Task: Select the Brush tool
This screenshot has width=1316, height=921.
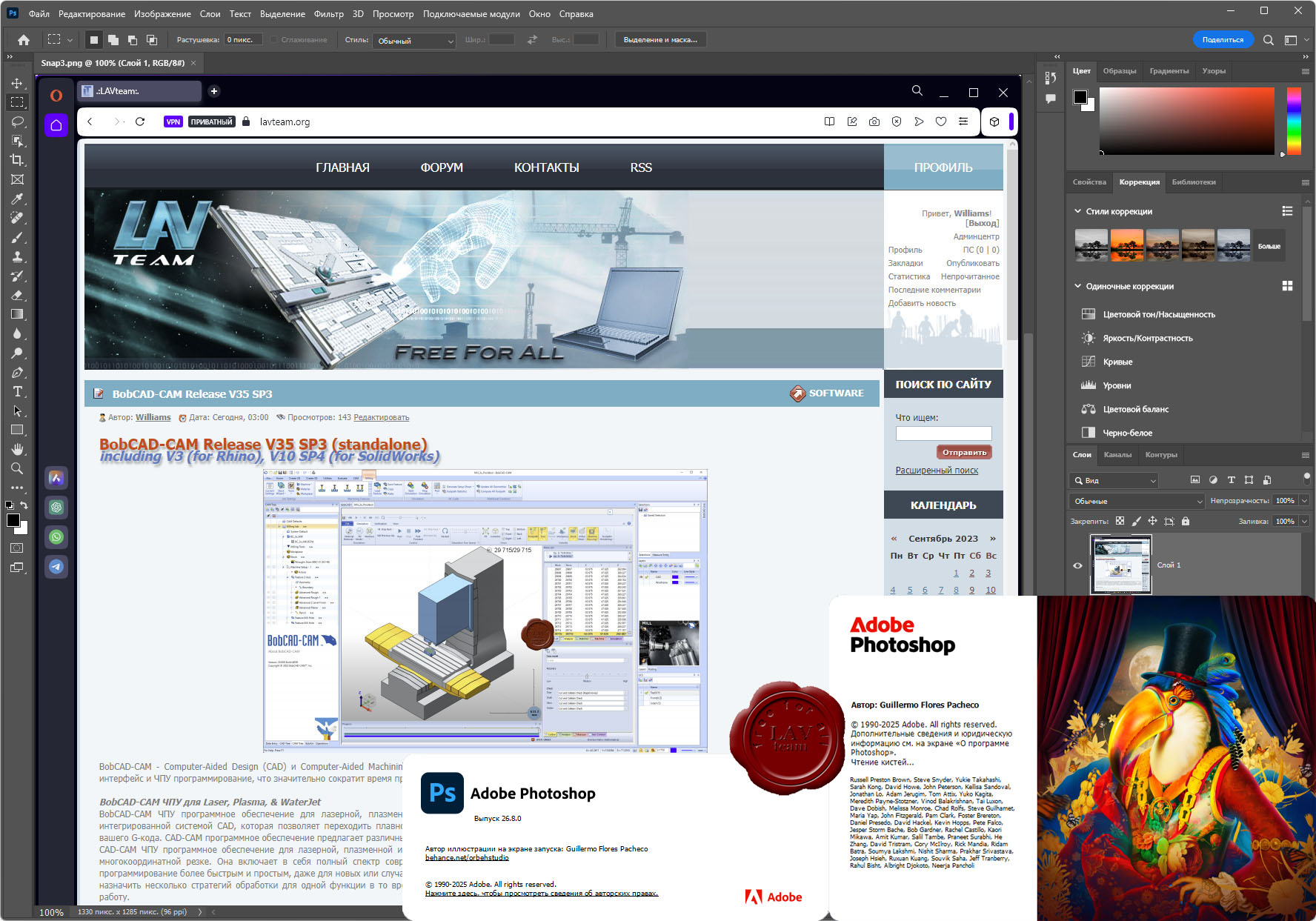Action: (x=17, y=237)
